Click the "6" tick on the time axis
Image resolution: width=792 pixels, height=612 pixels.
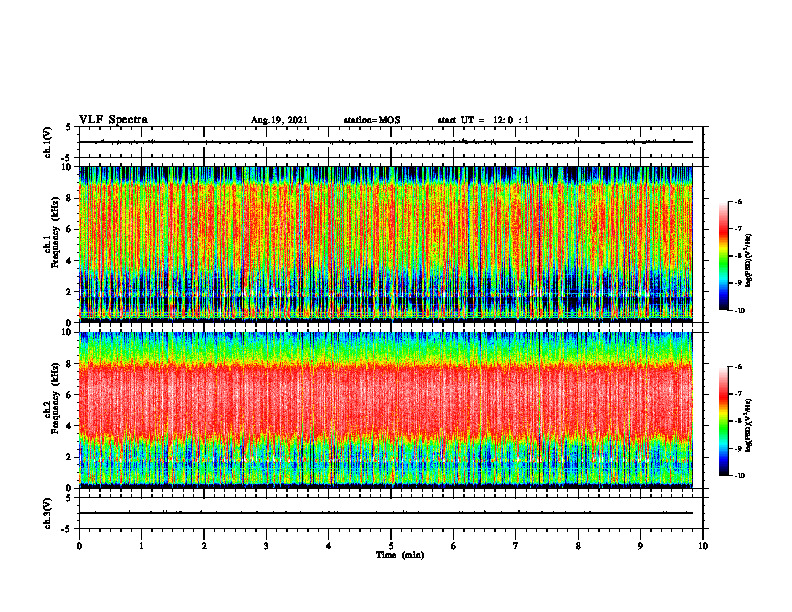pos(454,546)
